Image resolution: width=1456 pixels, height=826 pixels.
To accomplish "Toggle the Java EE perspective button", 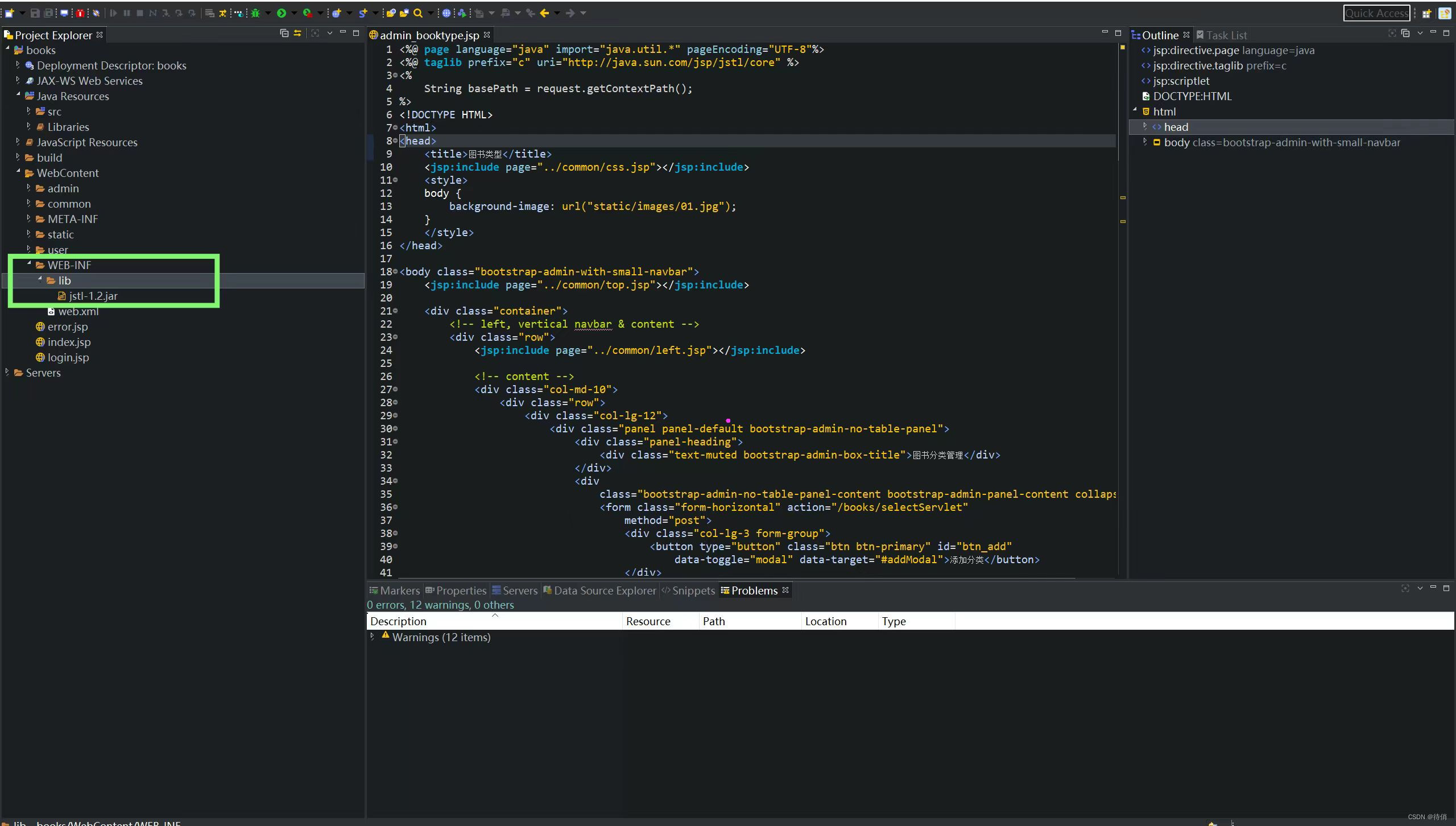I will (1445, 13).
